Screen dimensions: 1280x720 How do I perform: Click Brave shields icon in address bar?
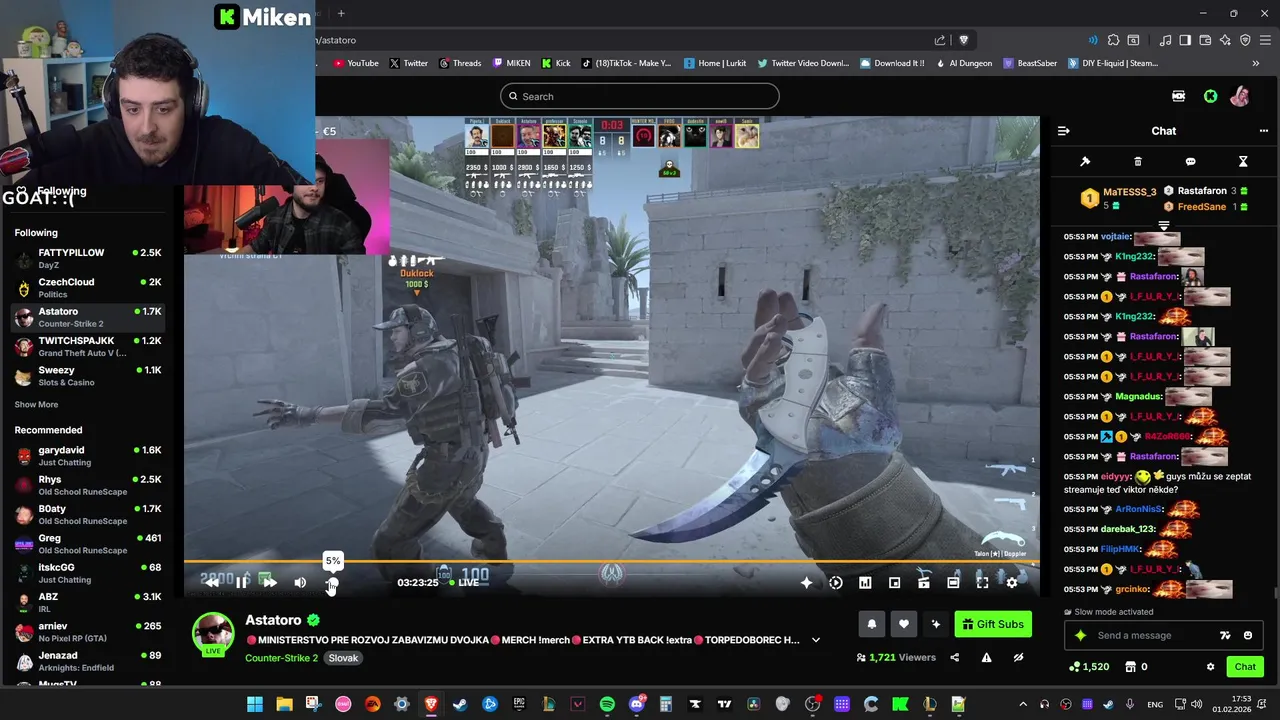[x=964, y=40]
